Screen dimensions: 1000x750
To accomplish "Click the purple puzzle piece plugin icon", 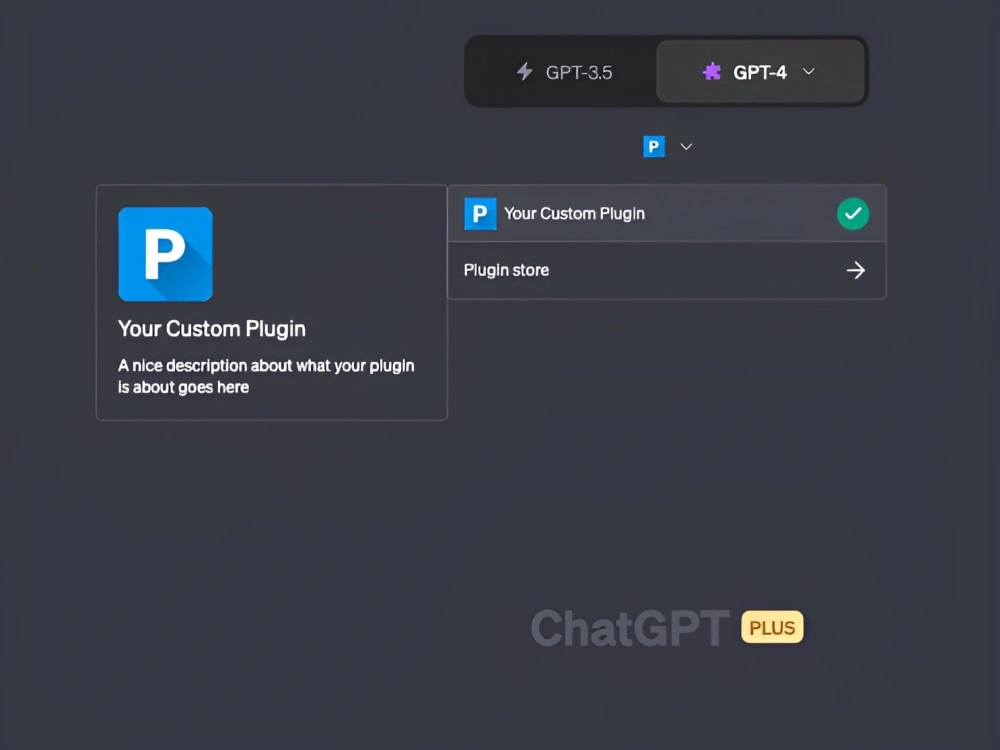I will click(x=712, y=71).
